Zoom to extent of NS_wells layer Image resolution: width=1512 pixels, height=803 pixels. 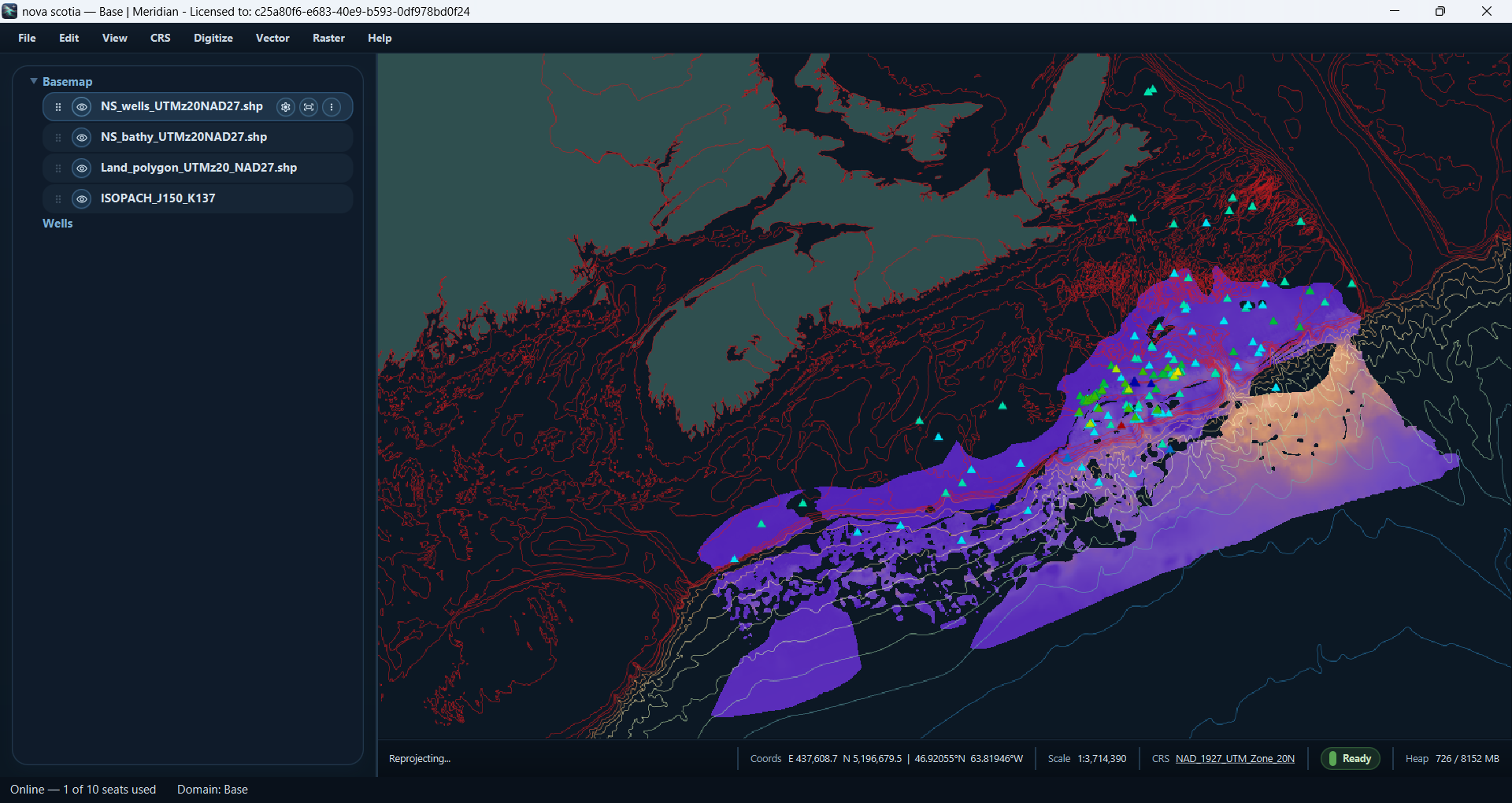[309, 107]
